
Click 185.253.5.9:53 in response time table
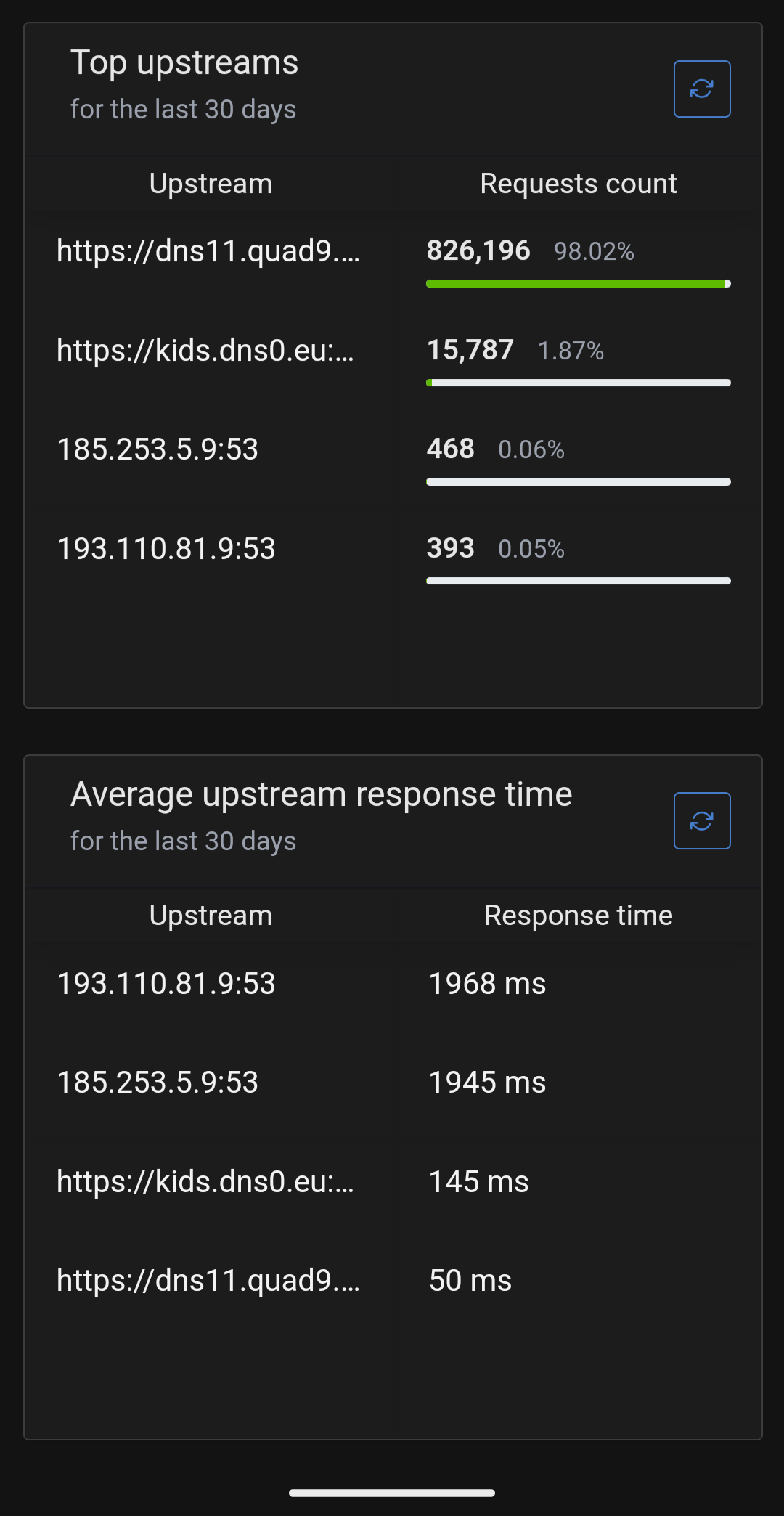tap(158, 1083)
